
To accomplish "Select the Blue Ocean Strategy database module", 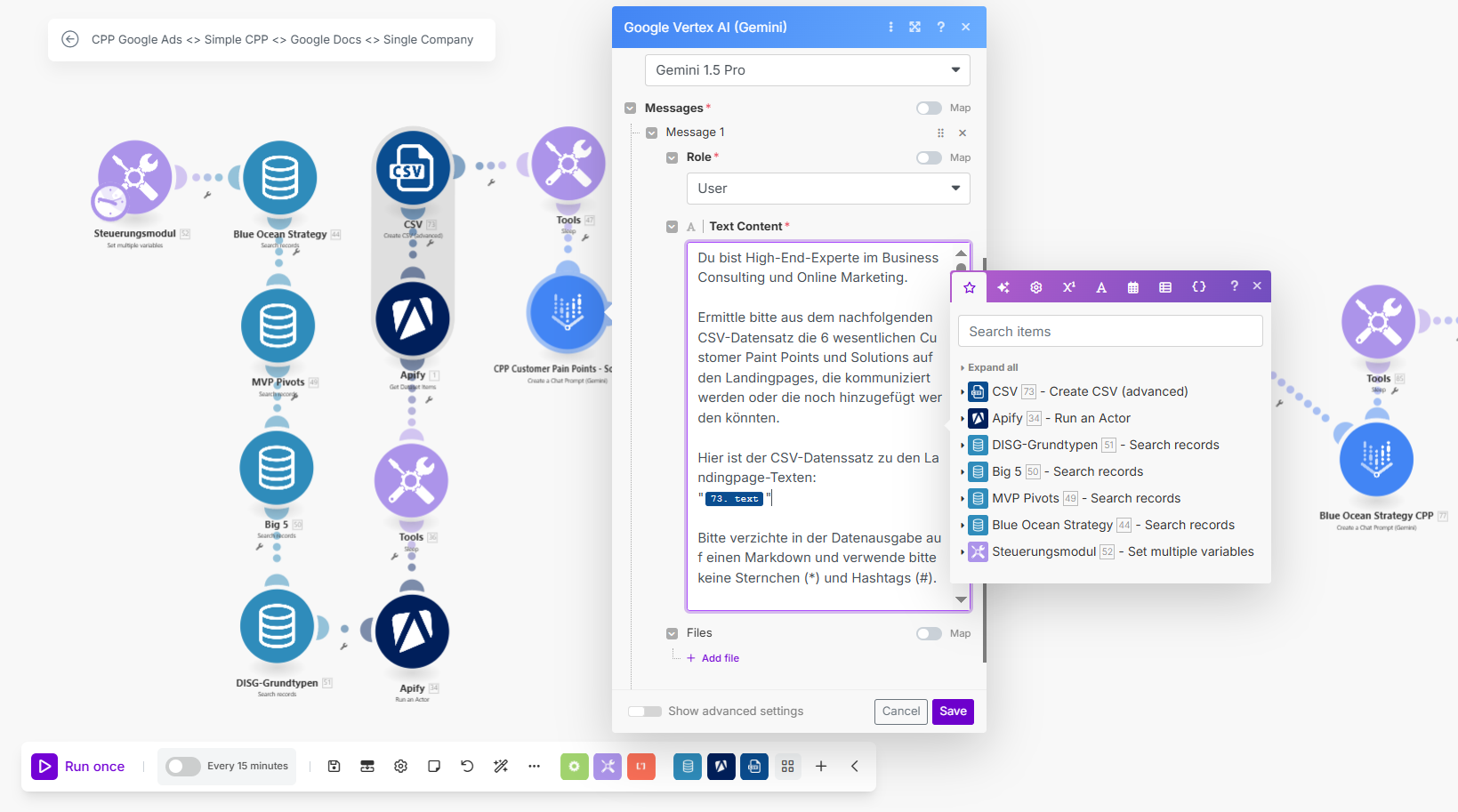I will 279,178.
